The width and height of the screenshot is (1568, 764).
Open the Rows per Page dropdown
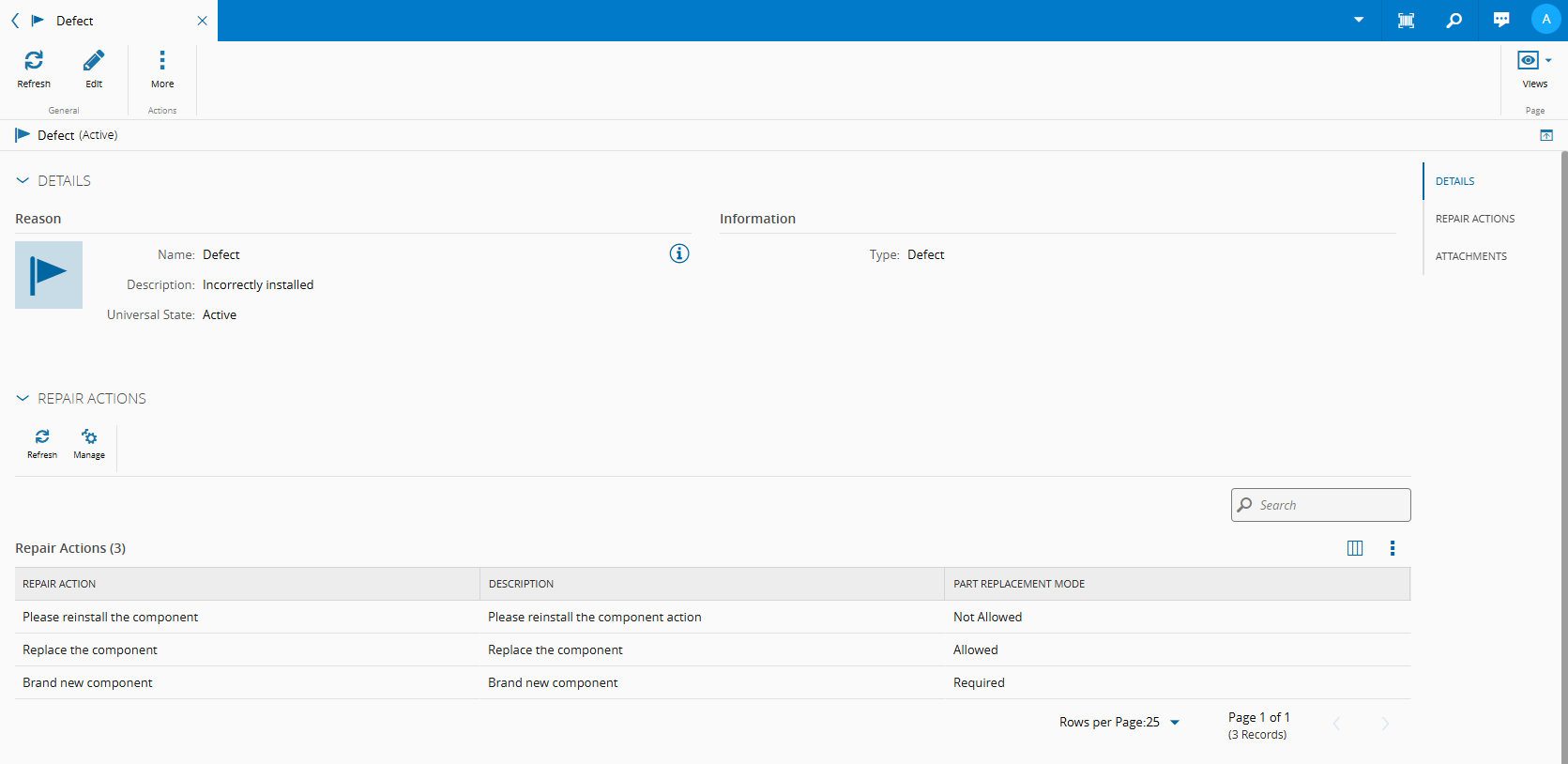(1174, 723)
